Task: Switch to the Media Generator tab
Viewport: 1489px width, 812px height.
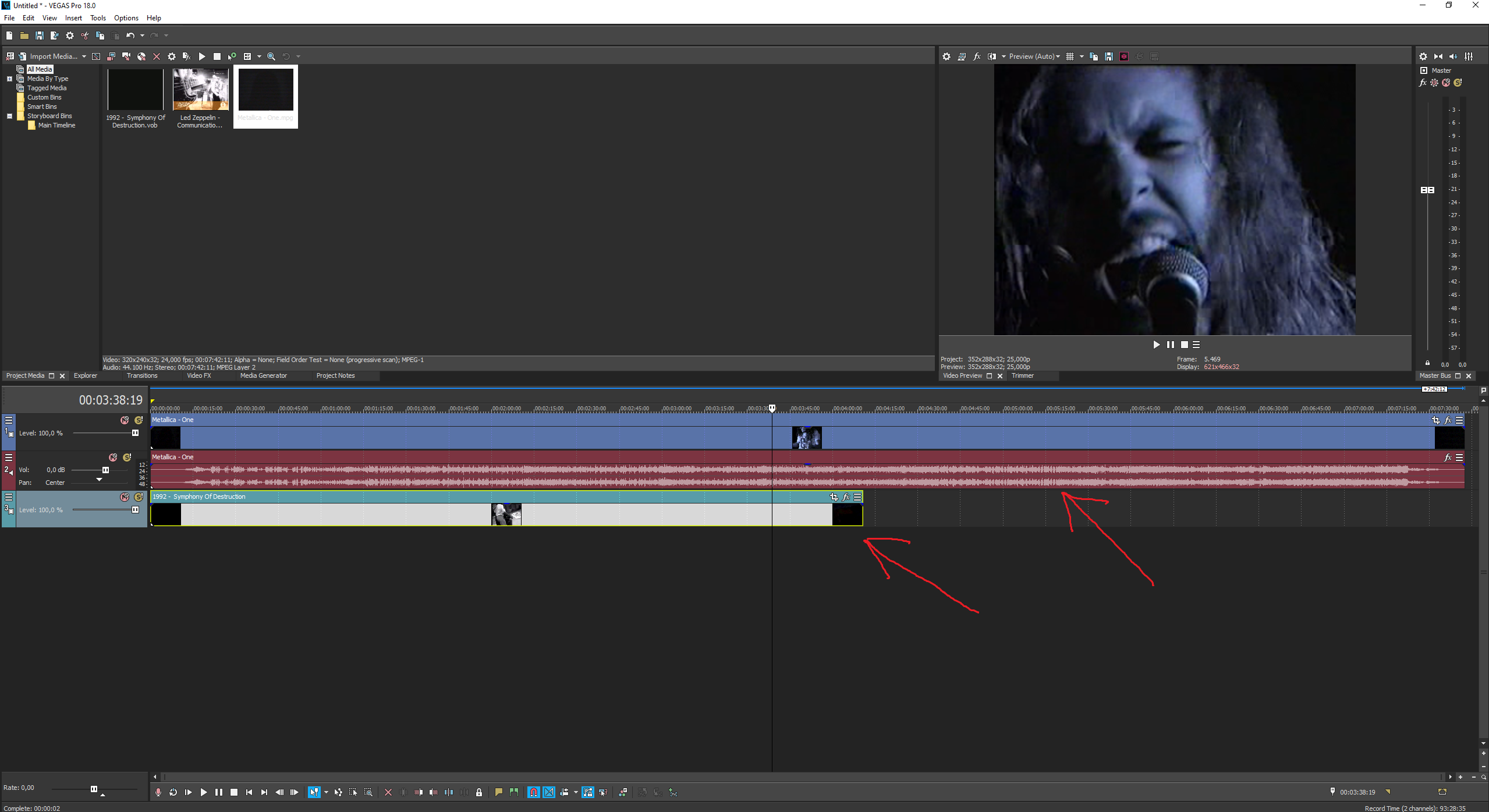Action: 264,376
